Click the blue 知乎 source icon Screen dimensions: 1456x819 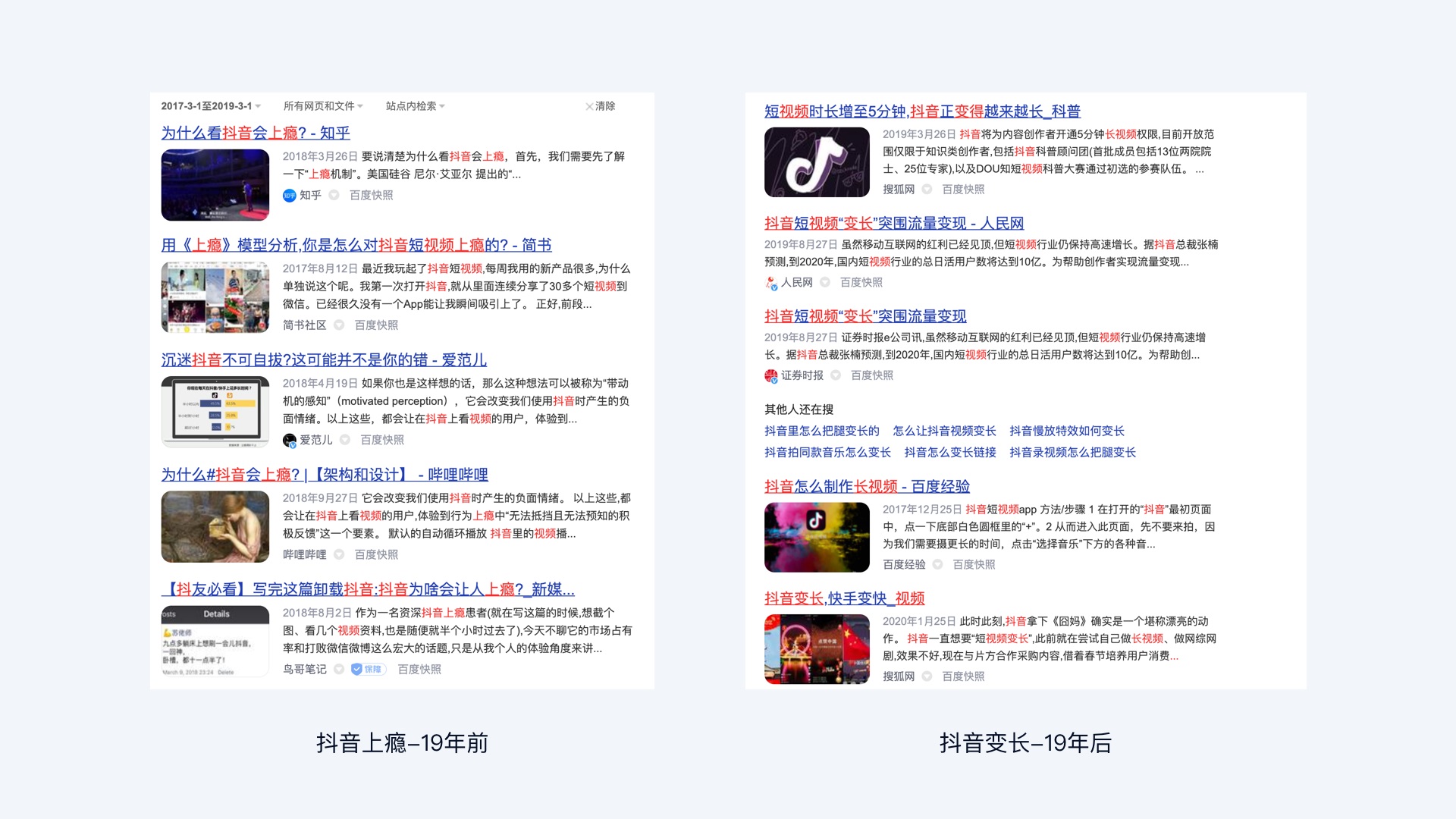pos(289,196)
